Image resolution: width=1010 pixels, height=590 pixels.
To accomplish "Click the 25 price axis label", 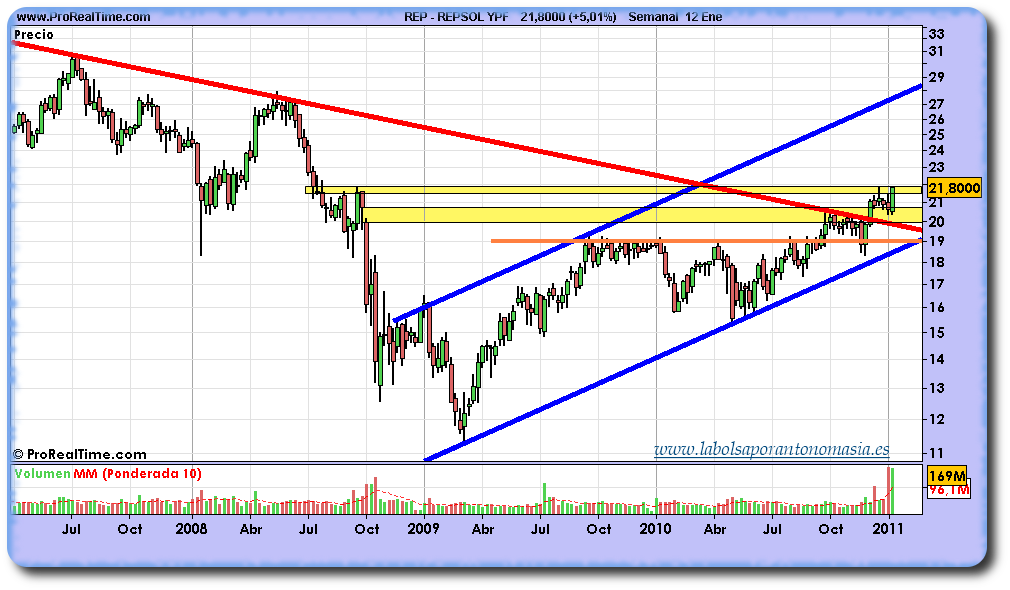I will (x=937, y=135).
